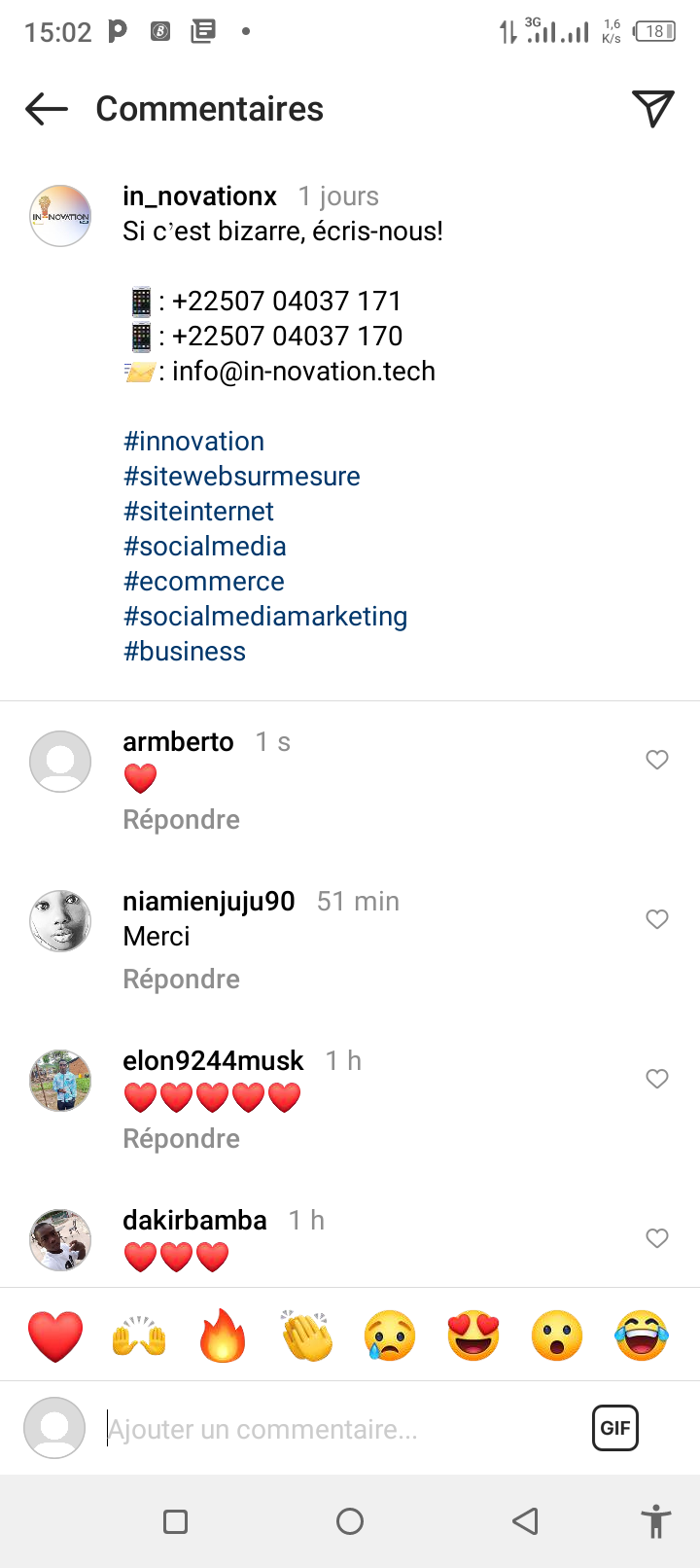Like niamienjuju90's "Merci" comment
The width and height of the screenshot is (700, 1568).
tap(657, 919)
